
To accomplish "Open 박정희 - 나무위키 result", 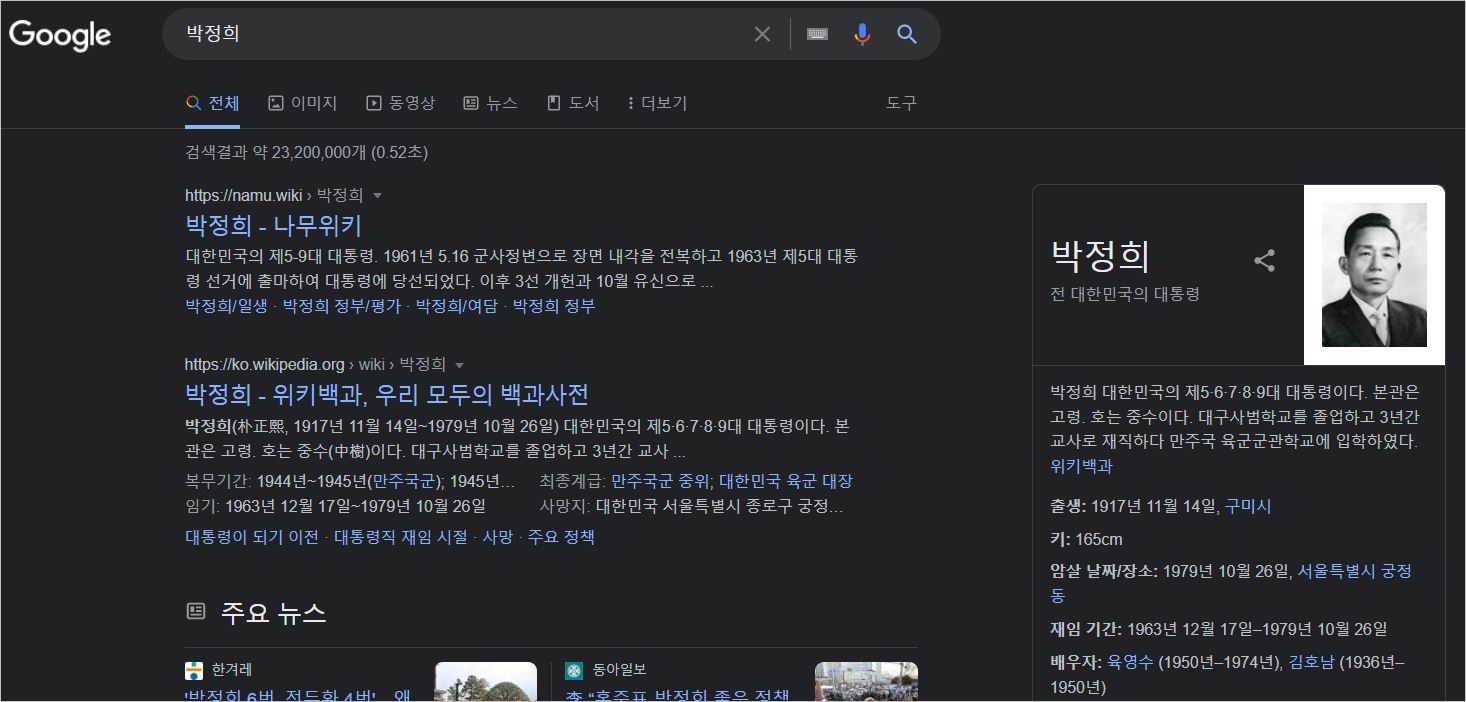I will click(273, 225).
